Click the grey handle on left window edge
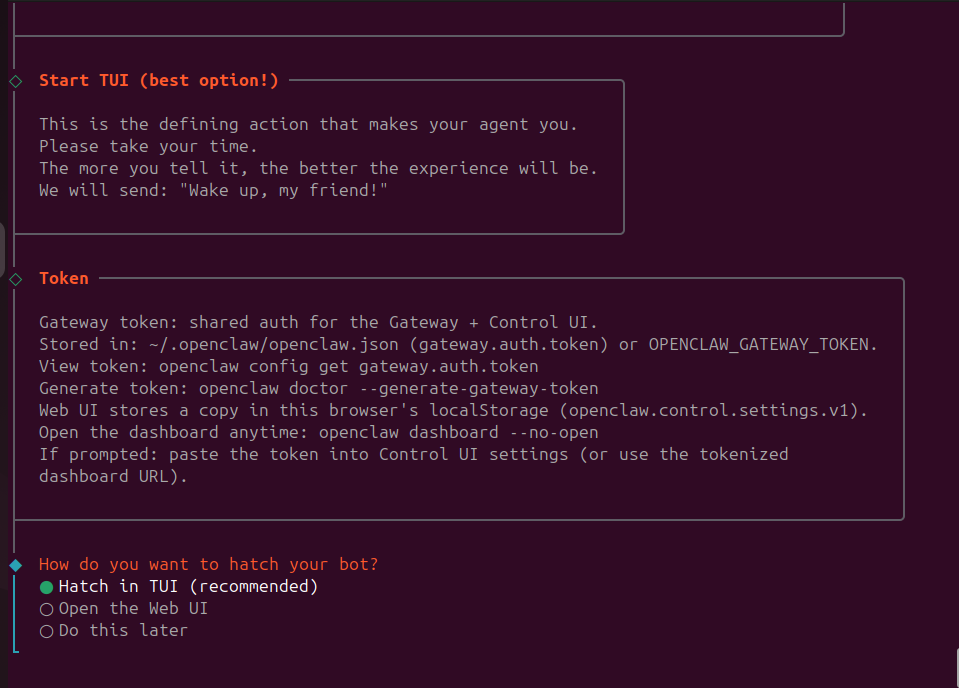959x688 pixels. tap(3, 250)
